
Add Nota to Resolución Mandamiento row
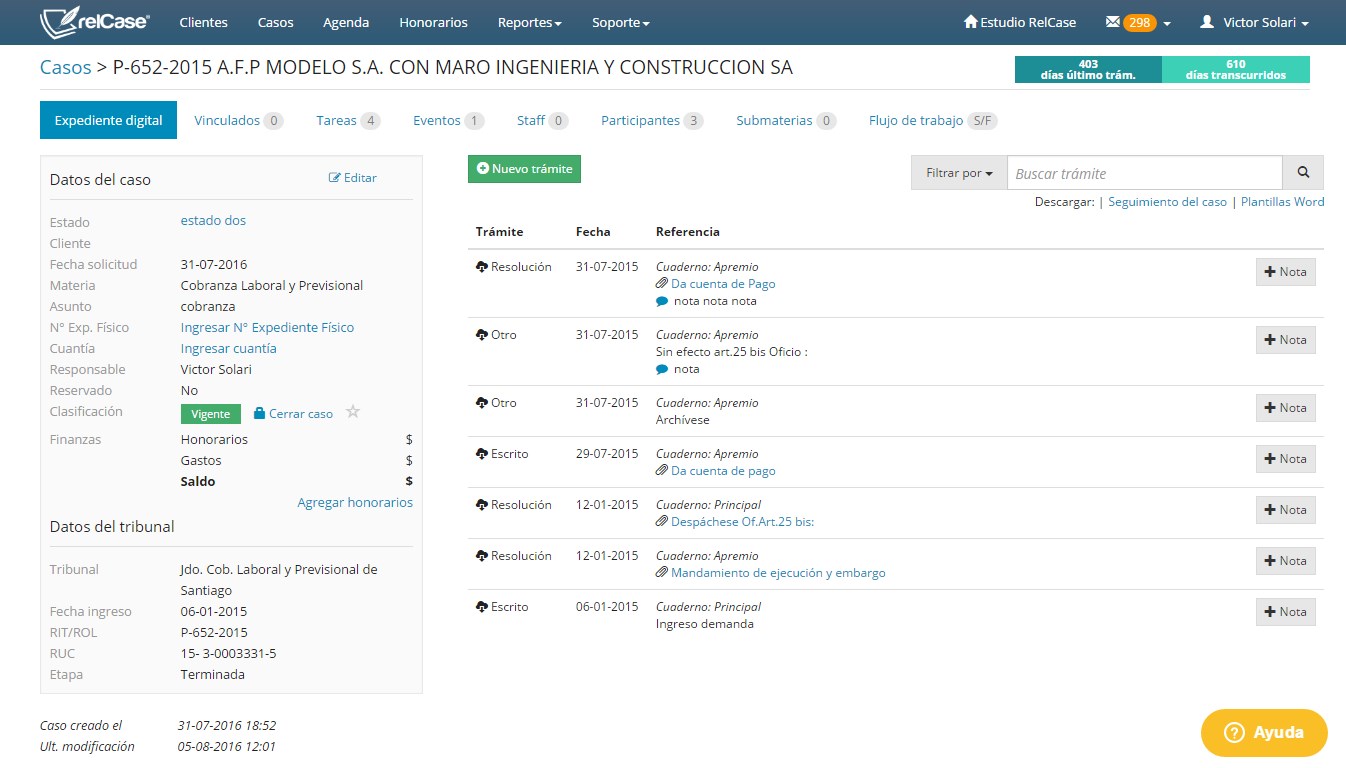(x=1285, y=561)
